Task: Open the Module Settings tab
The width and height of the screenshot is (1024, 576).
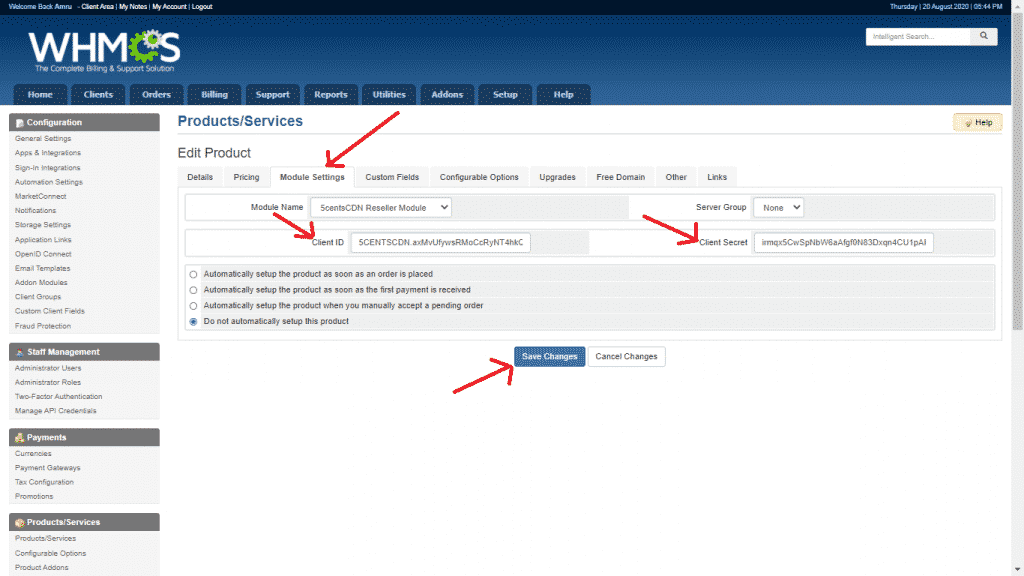Action: [312, 177]
